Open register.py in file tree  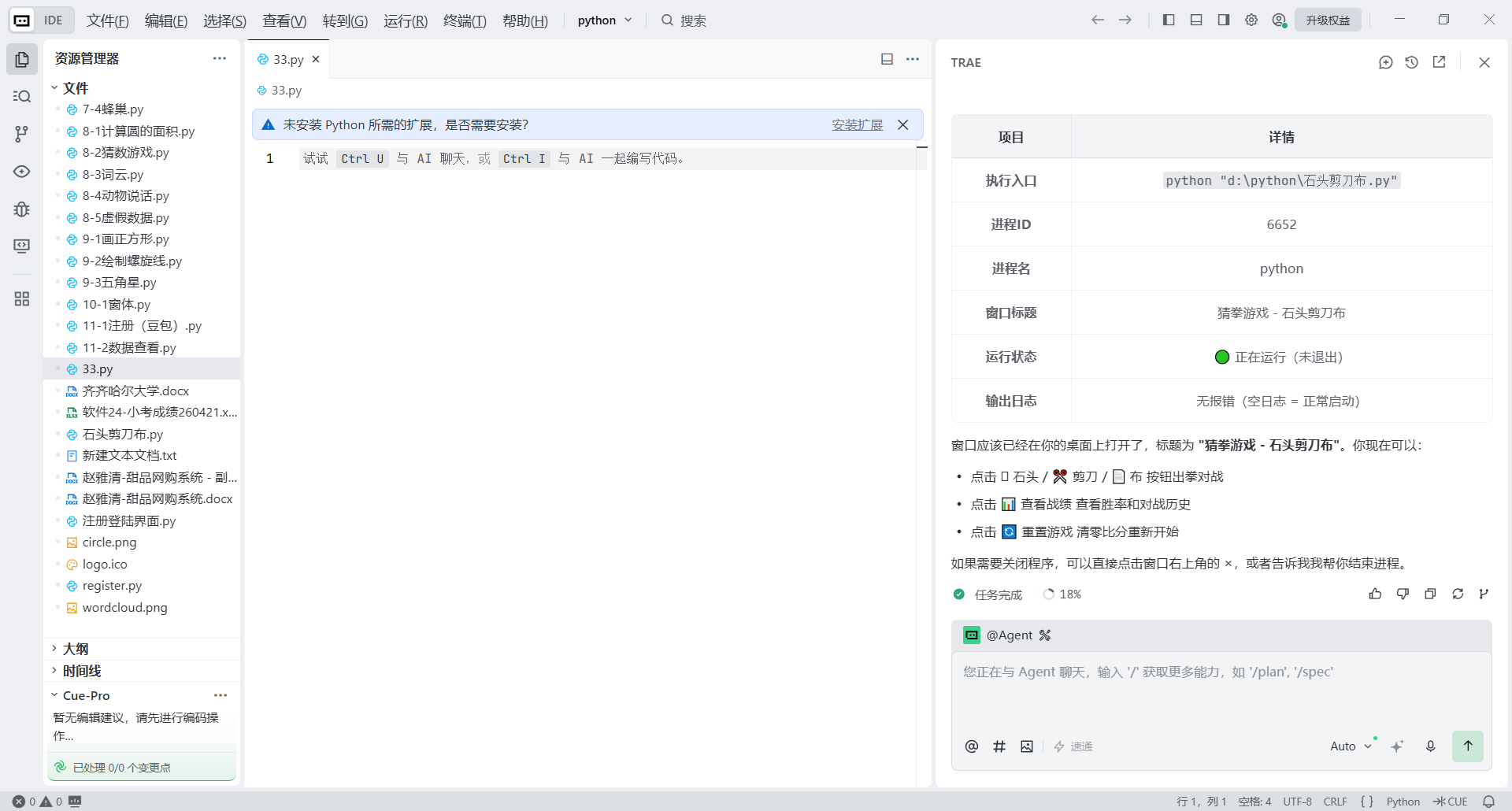pyautogui.click(x=112, y=585)
